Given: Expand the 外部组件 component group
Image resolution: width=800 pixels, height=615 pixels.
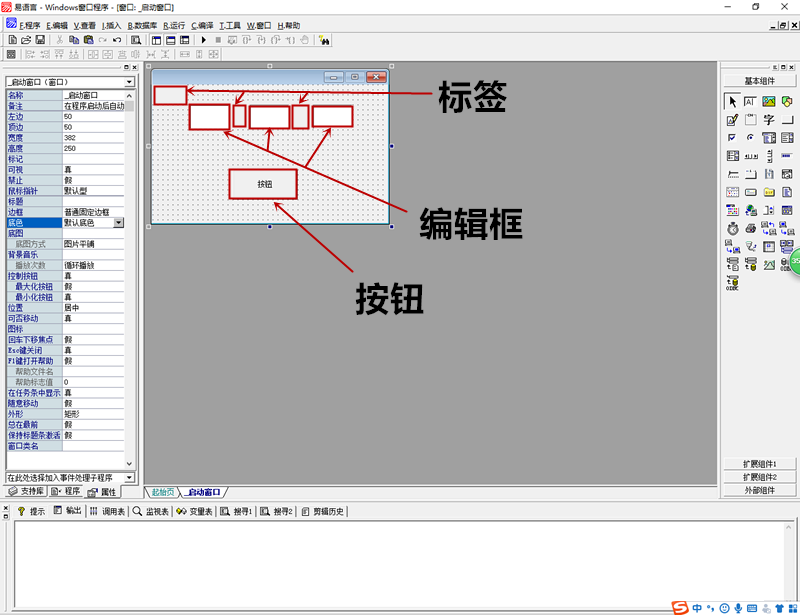Looking at the screenshot, I should click(759, 490).
